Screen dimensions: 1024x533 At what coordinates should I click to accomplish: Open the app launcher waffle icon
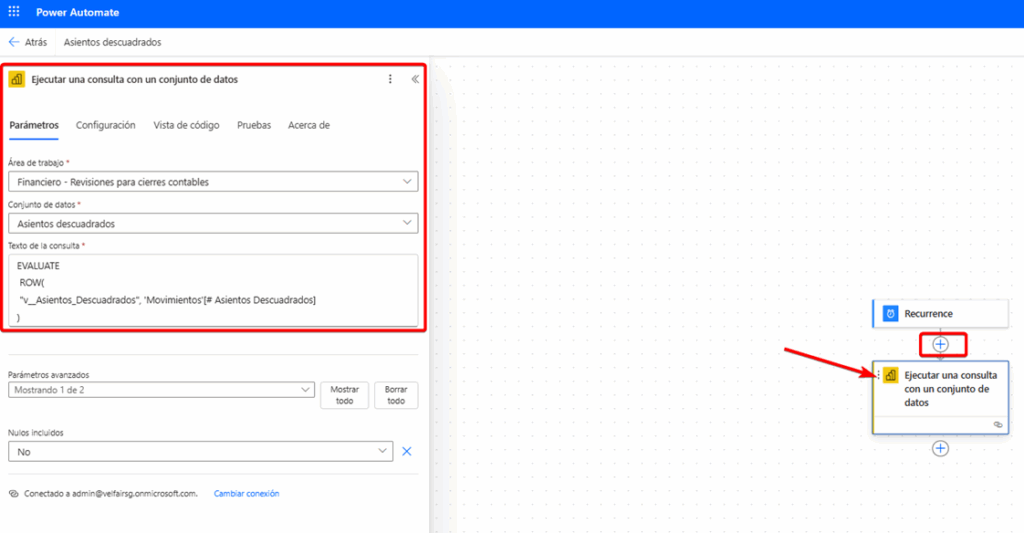click(x=14, y=13)
